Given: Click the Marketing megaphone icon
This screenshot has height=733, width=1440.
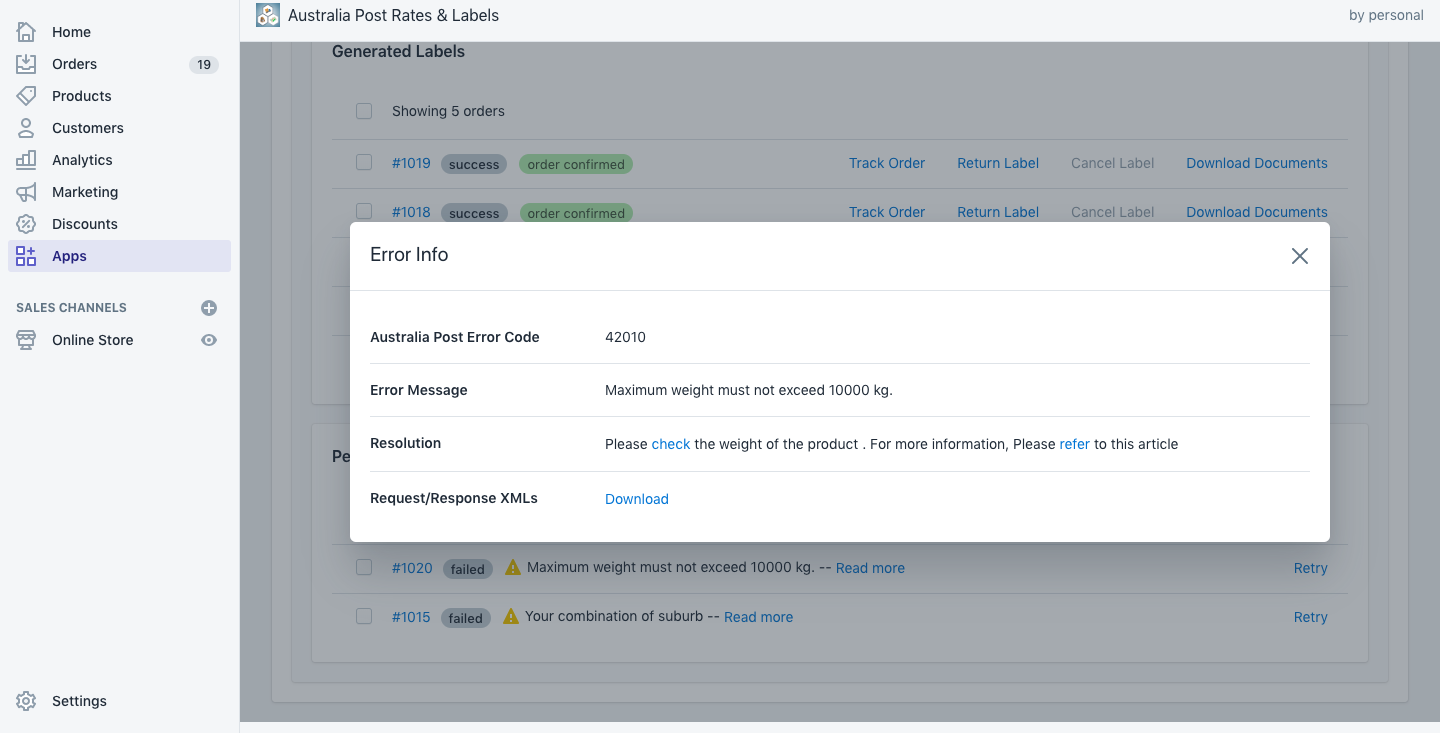Looking at the screenshot, I should pyautogui.click(x=26, y=192).
